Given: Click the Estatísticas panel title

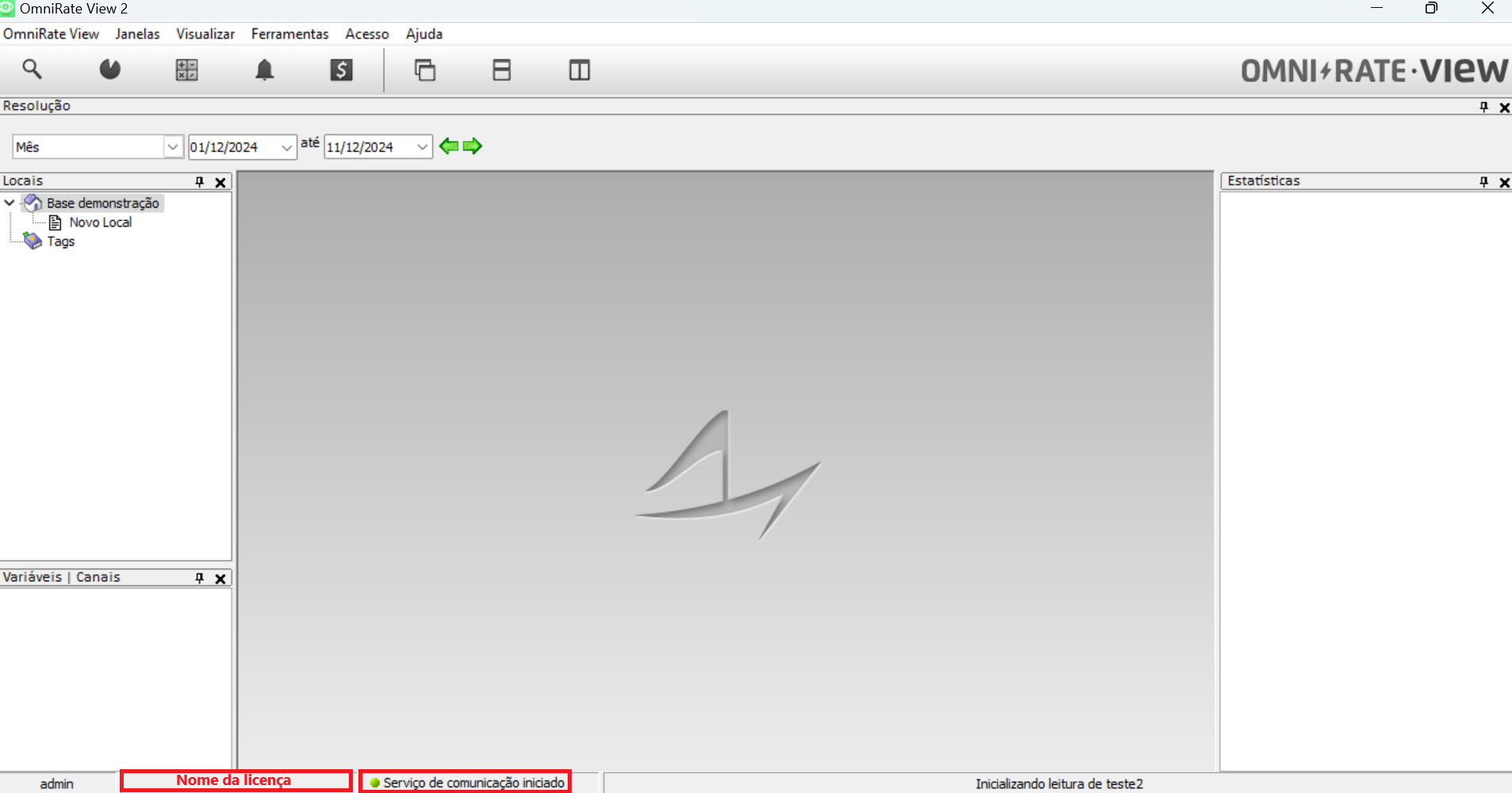Looking at the screenshot, I should click(x=1264, y=181).
